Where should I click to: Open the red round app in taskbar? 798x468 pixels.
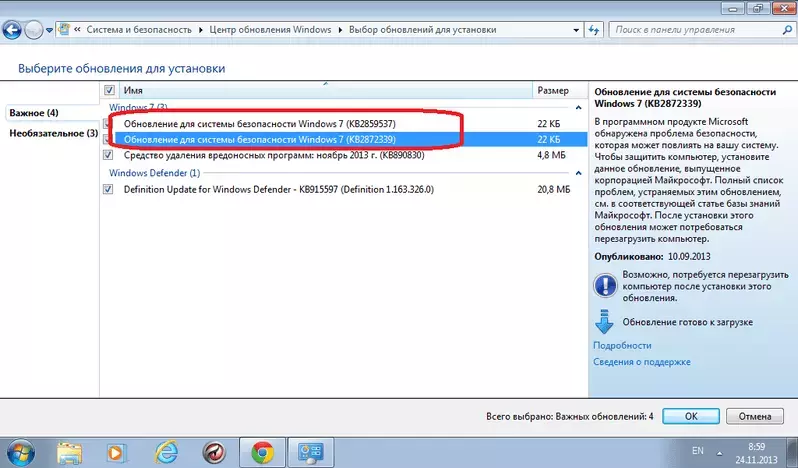pyautogui.click(x=214, y=453)
